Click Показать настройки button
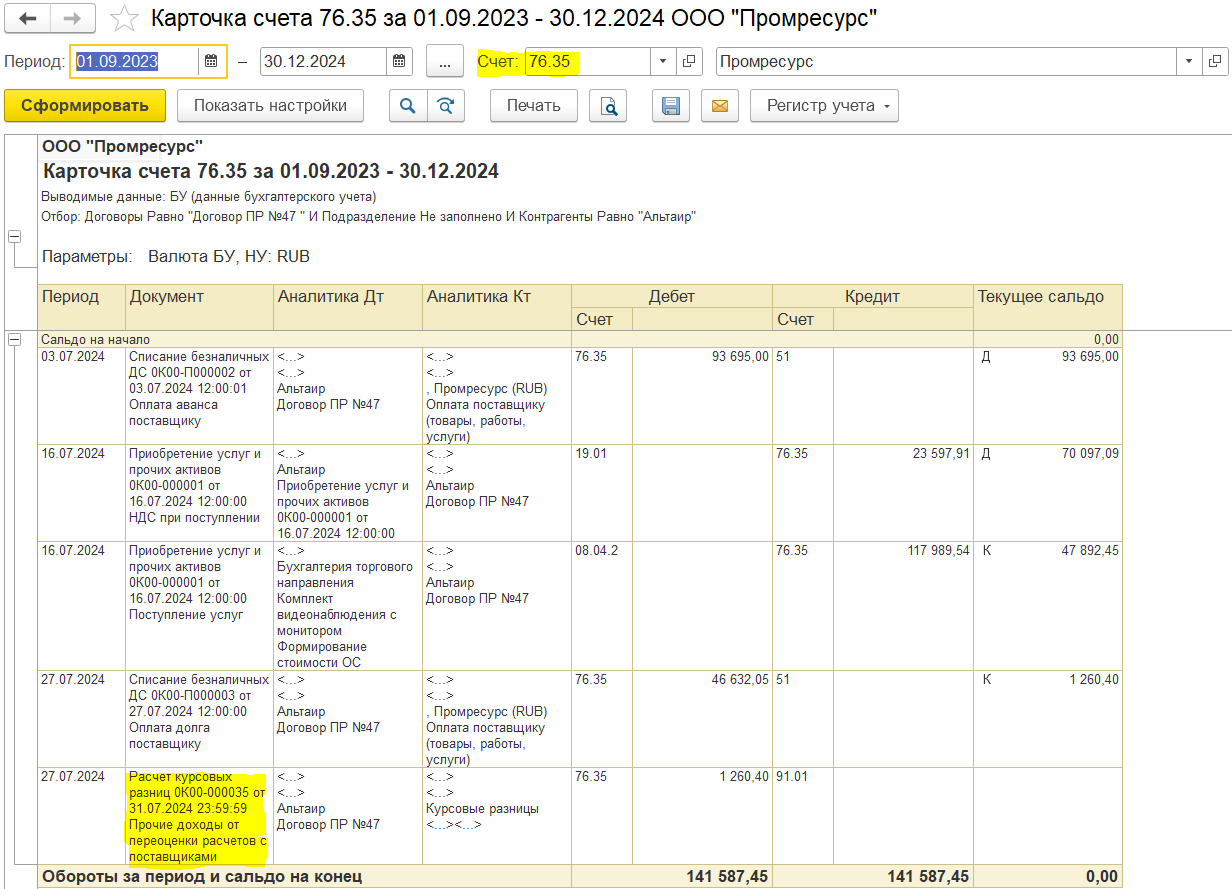This screenshot has width=1232, height=889. click(270, 106)
